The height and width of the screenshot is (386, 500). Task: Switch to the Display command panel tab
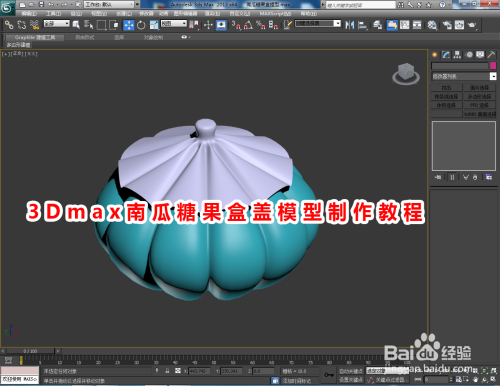point(480,55)
